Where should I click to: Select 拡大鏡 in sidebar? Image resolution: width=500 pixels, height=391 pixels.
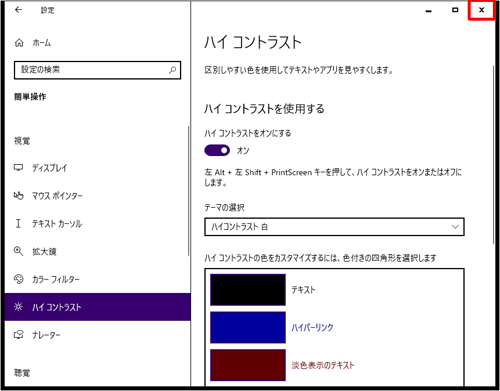(x=97, y=251)
